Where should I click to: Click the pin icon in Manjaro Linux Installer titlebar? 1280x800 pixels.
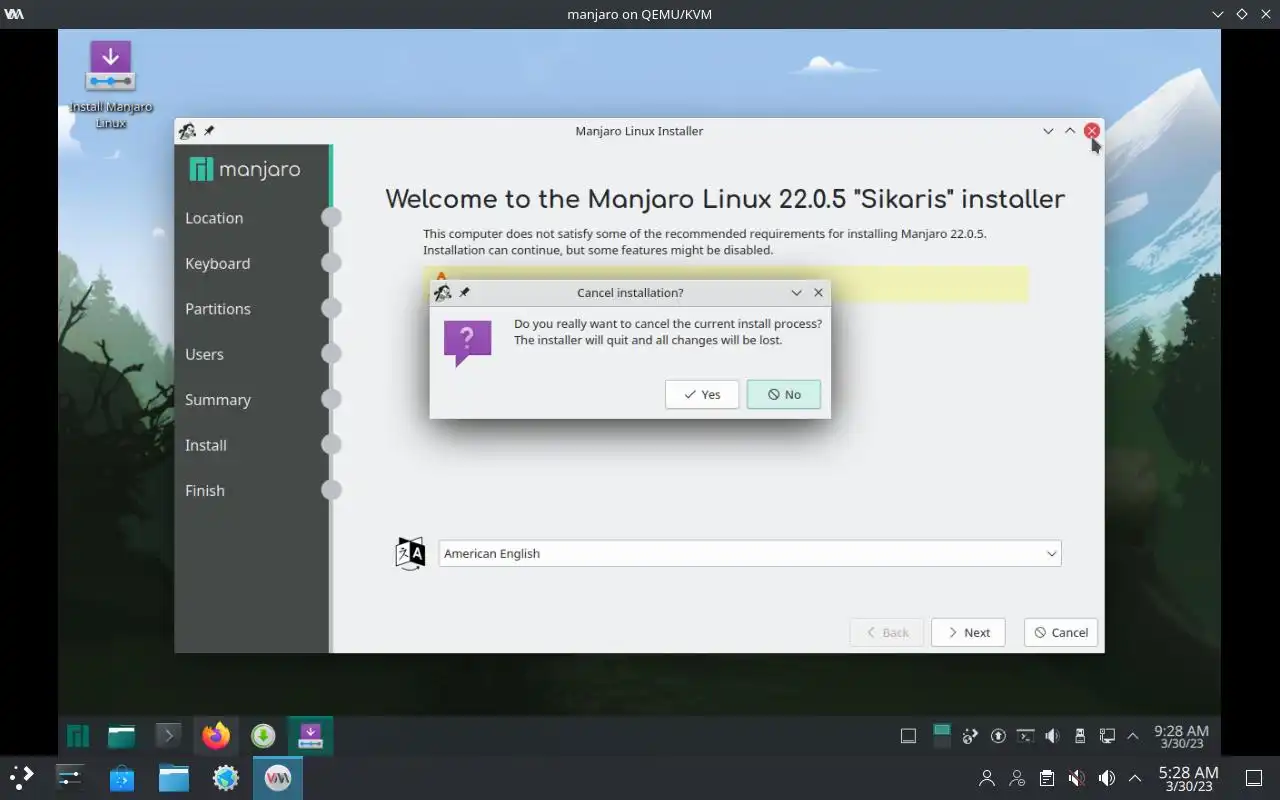pyautogui.click(x=209, y=131)
